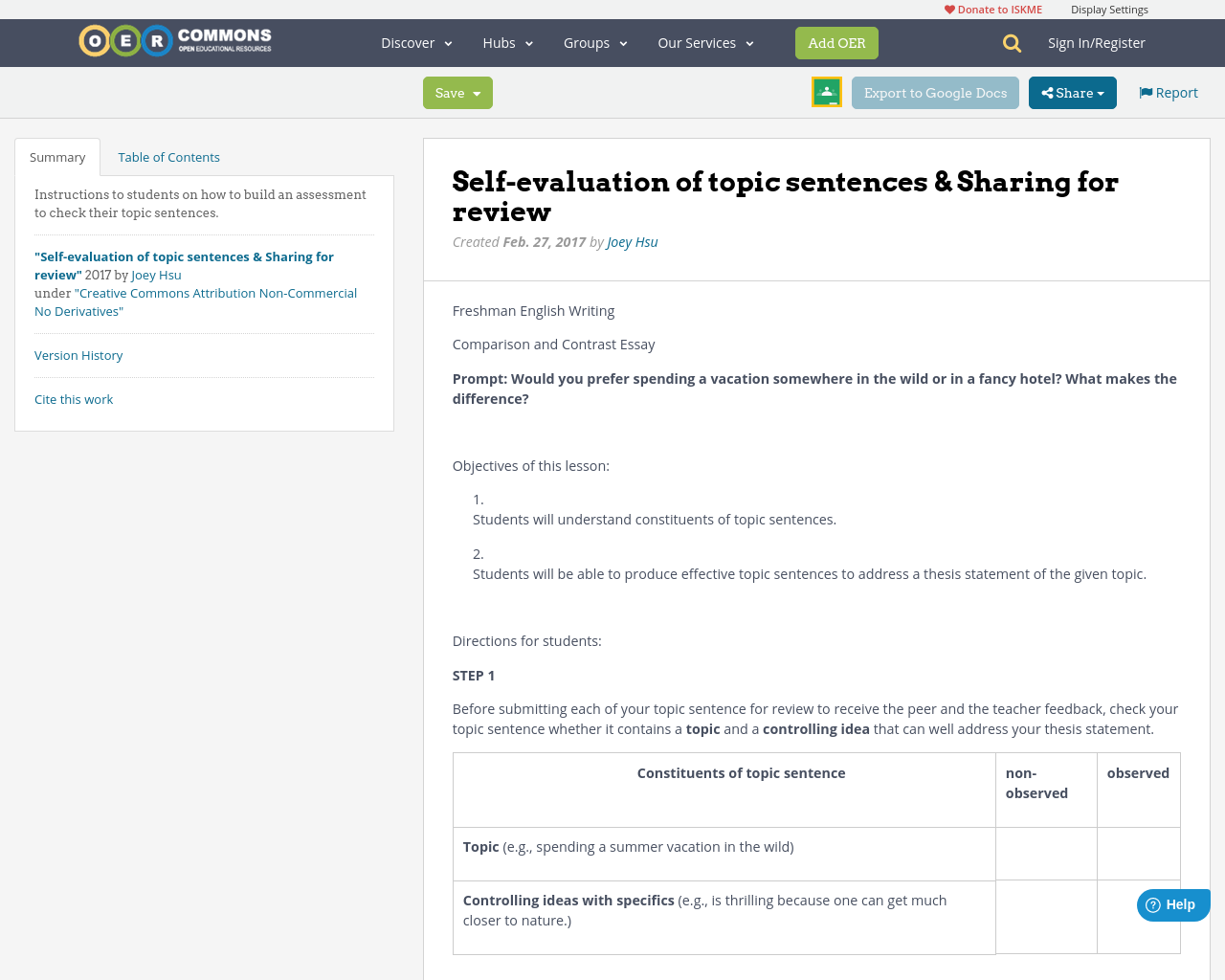The width and height of the screenshot is (1225, 980).
Task: Click Export to Google Docs
Action: [935, 93]
